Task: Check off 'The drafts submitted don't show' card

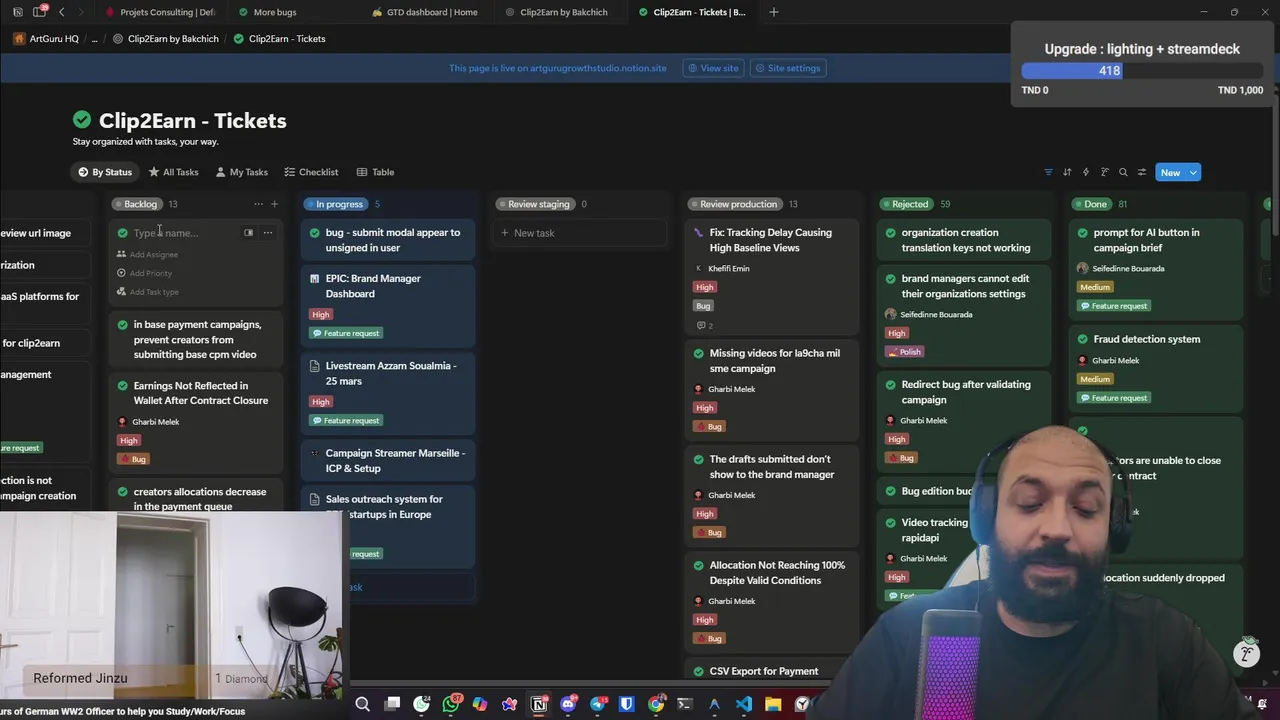Action: (699, 459)
